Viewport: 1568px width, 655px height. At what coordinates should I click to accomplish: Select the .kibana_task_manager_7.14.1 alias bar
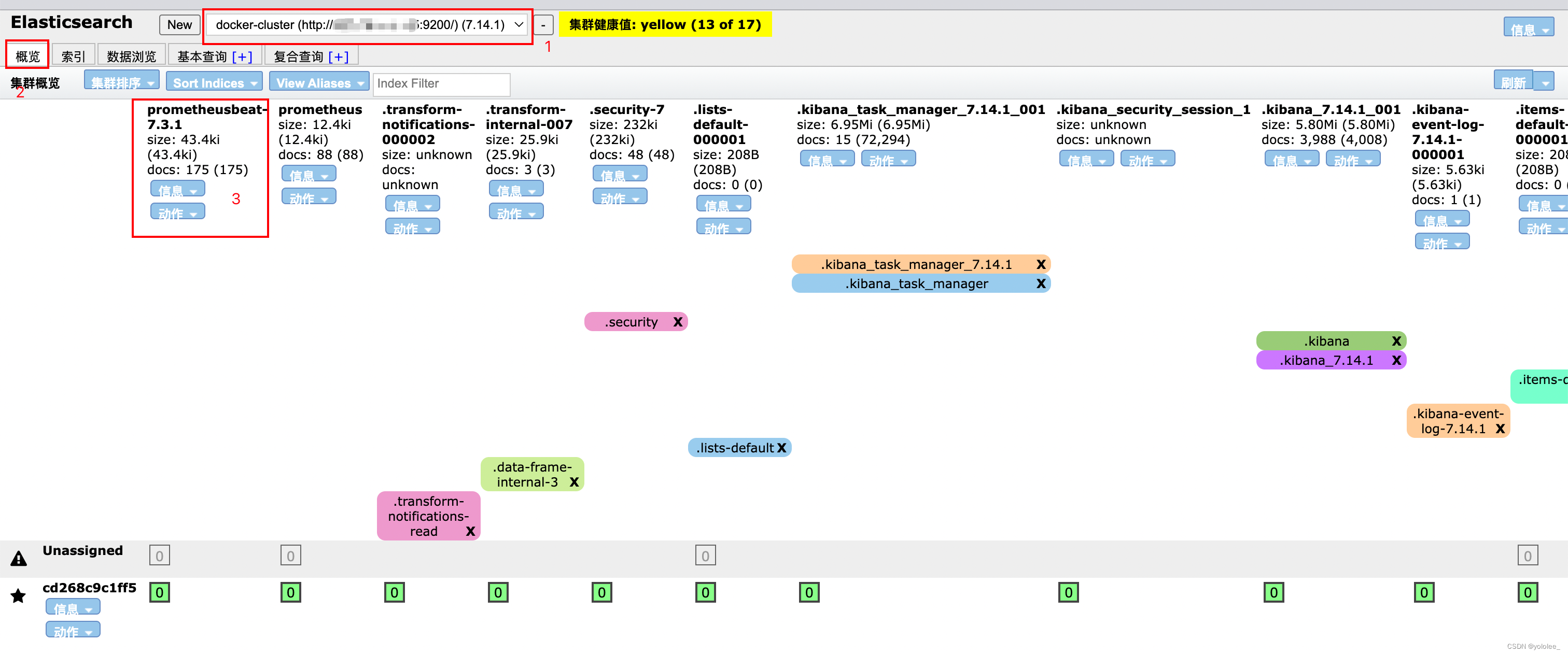coord(920,265)
